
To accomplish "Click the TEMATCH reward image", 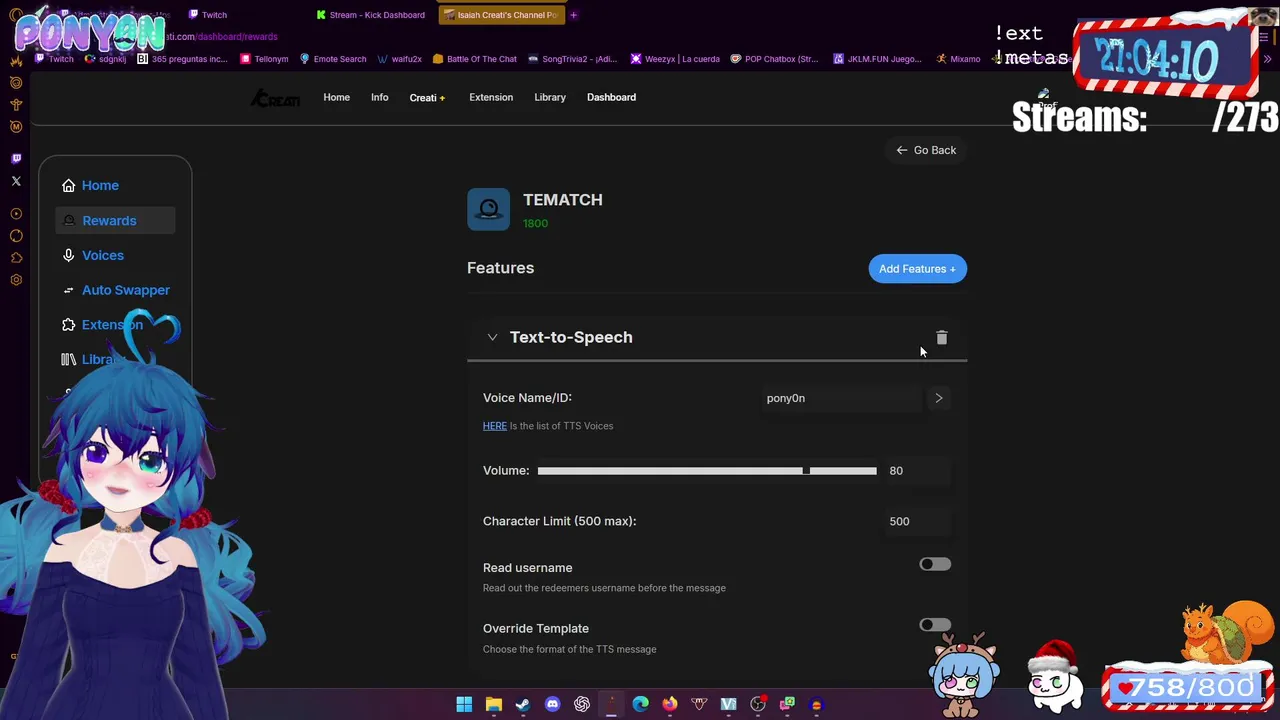I will click(x=488, y=209).
